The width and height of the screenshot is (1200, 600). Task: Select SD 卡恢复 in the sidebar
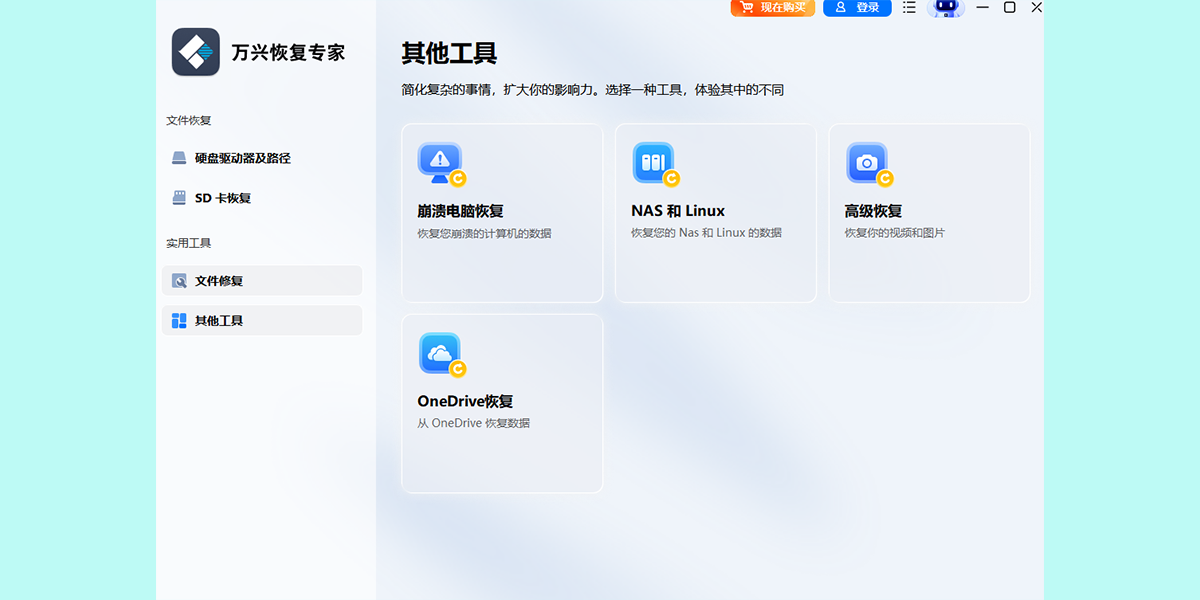click(x=223, y=198)
